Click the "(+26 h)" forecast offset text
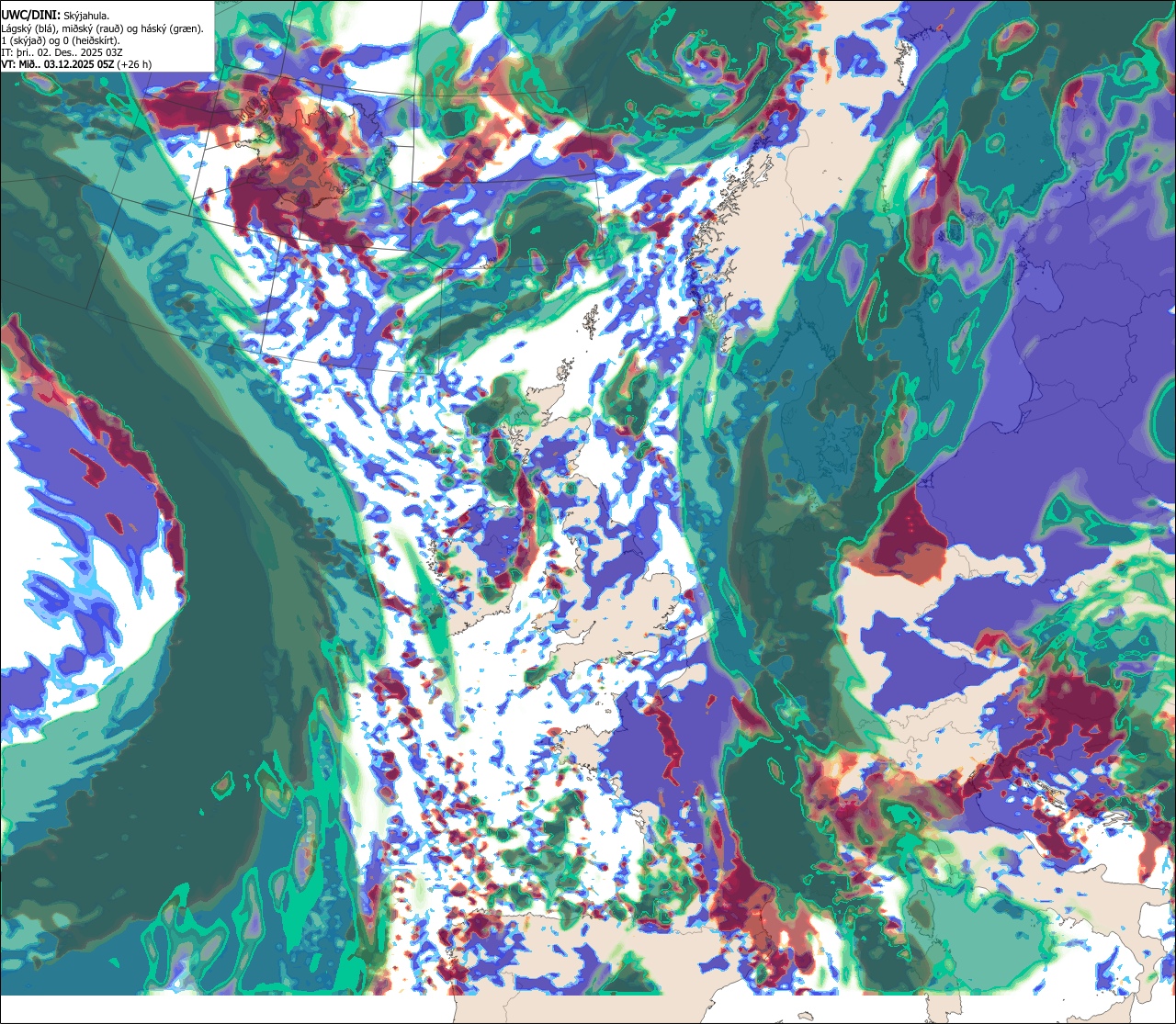1176x1024 pixels. pos(134,65)
